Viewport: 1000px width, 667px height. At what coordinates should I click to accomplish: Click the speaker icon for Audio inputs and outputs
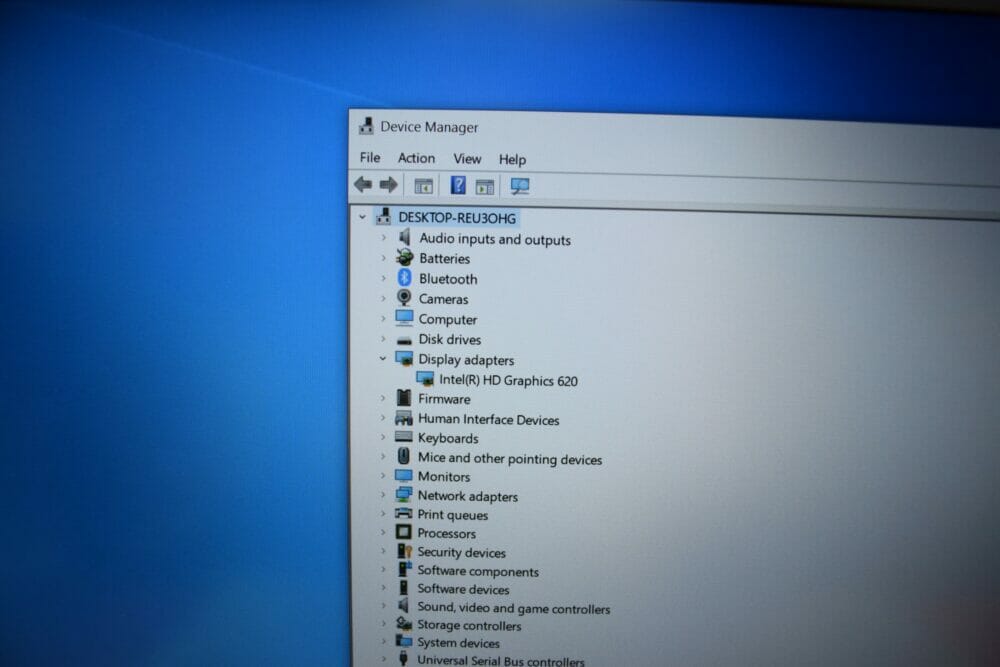(x=404, y=237)
